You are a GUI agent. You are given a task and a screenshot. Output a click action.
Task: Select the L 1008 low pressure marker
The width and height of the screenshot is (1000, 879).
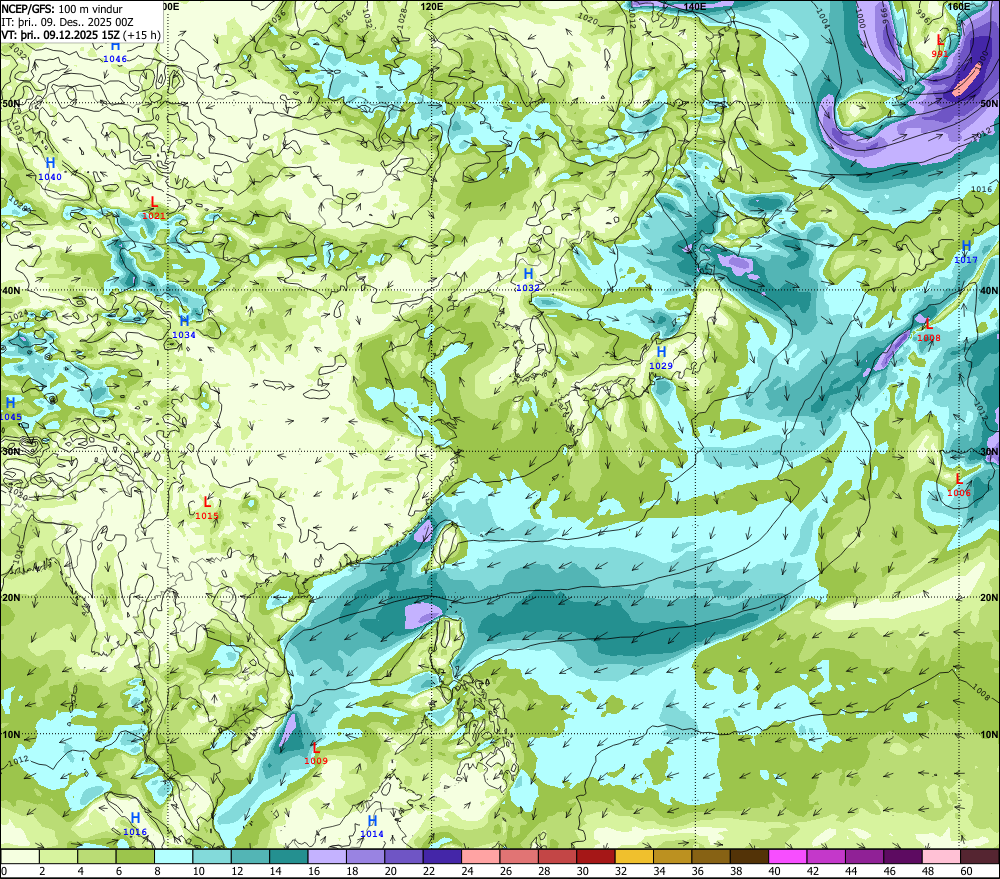click(x=929, y=330)
